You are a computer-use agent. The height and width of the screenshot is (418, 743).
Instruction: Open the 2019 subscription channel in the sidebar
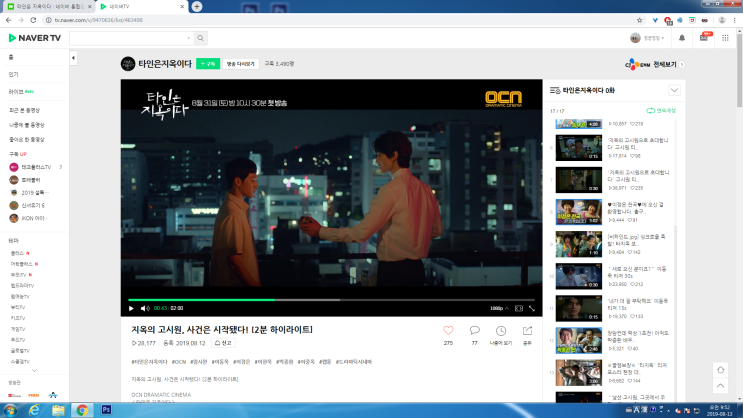[28, 192]
